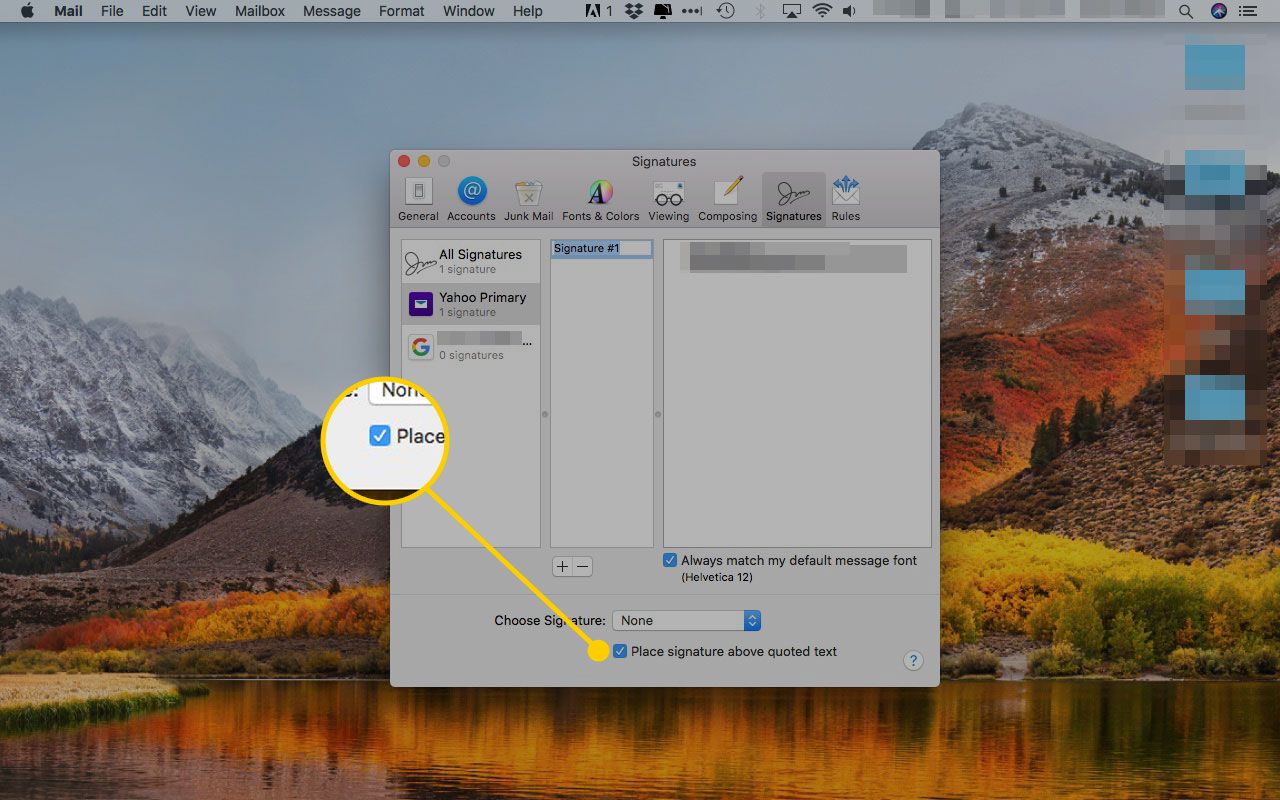Screen dimensions: 1280x800
Task: Select the Signature #1 name field
Action: tap(601, 248)
